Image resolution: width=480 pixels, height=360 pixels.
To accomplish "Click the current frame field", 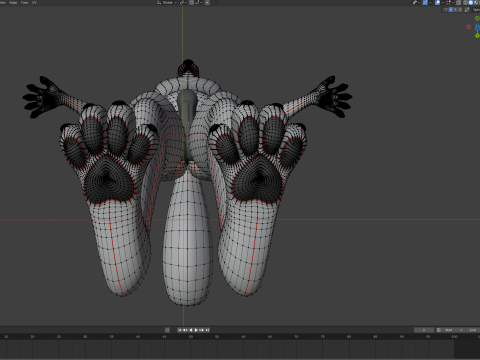I will (x=424, y=330).
